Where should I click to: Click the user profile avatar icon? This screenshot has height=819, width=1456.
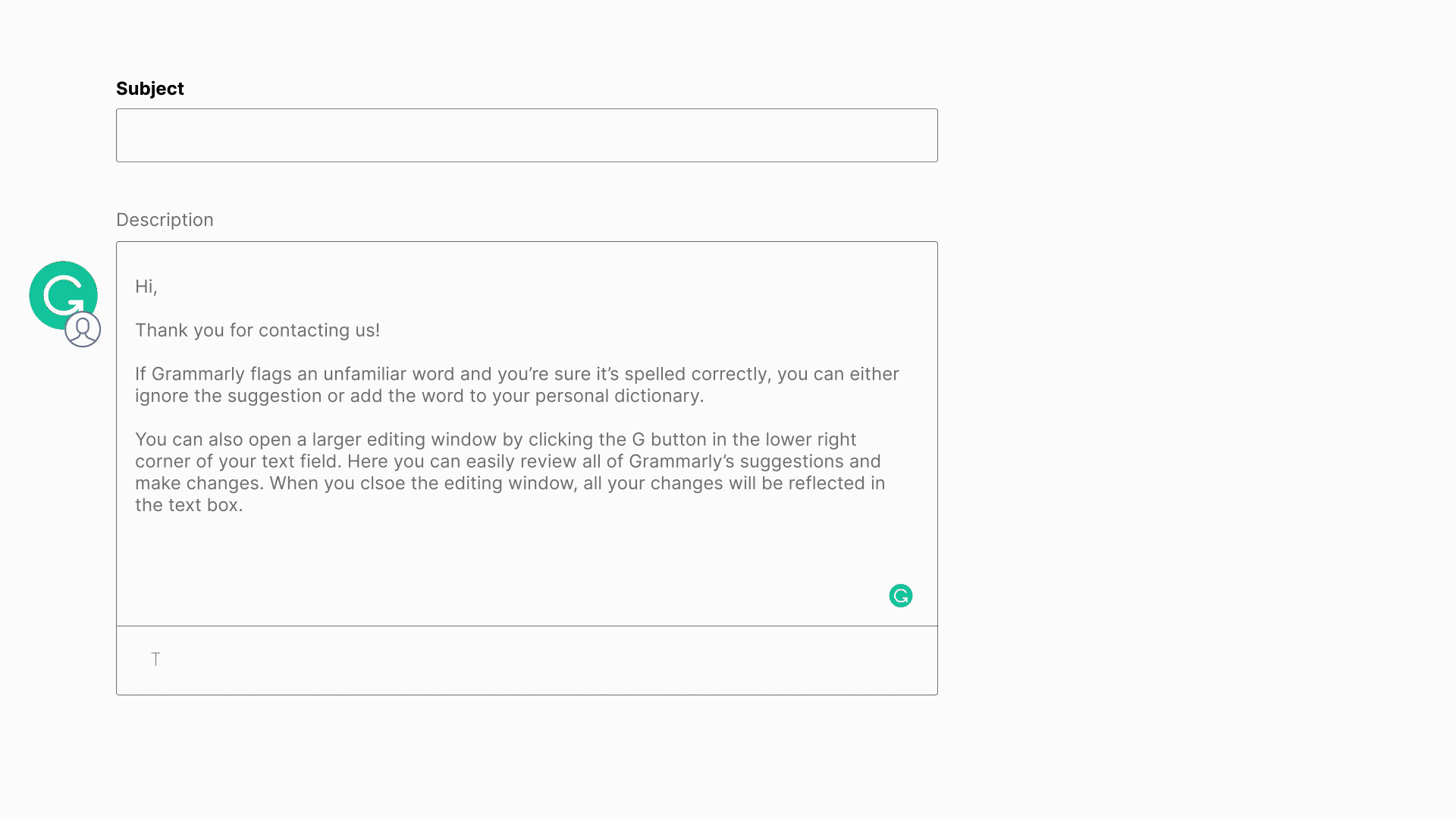[x=83, y=330]
